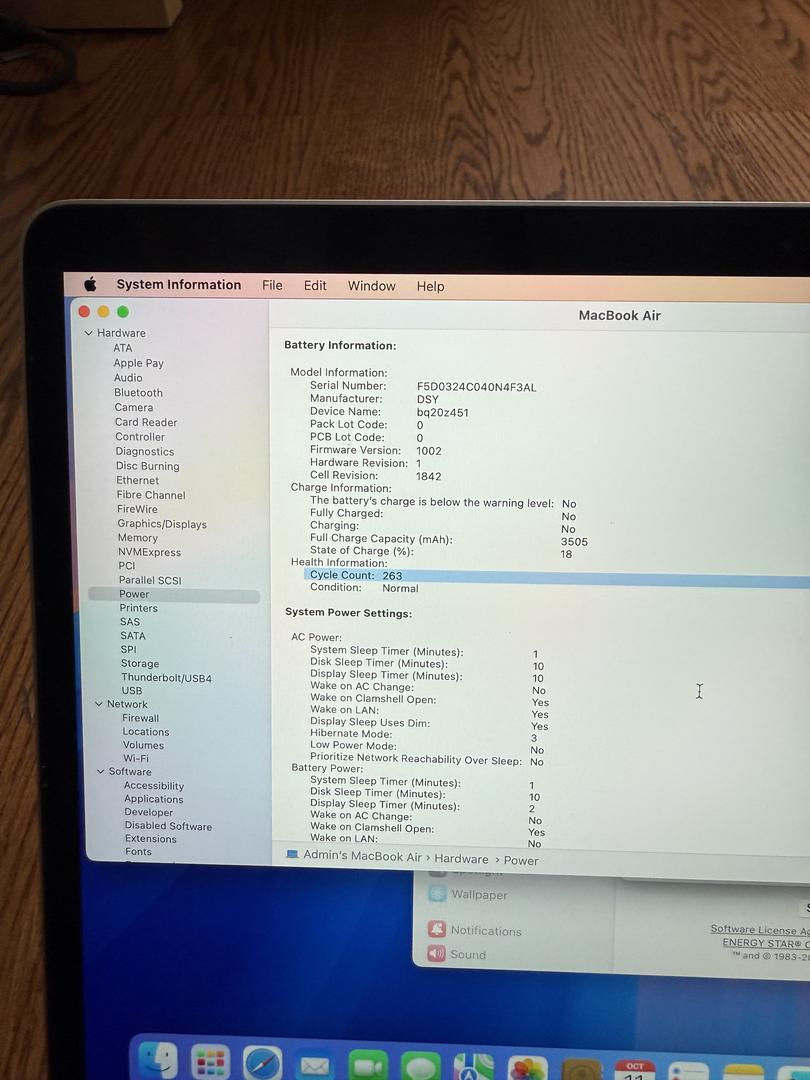Screen dimensions: 810x1080
Task: Open Reminders from the Dock
Action: (687, 1073)
